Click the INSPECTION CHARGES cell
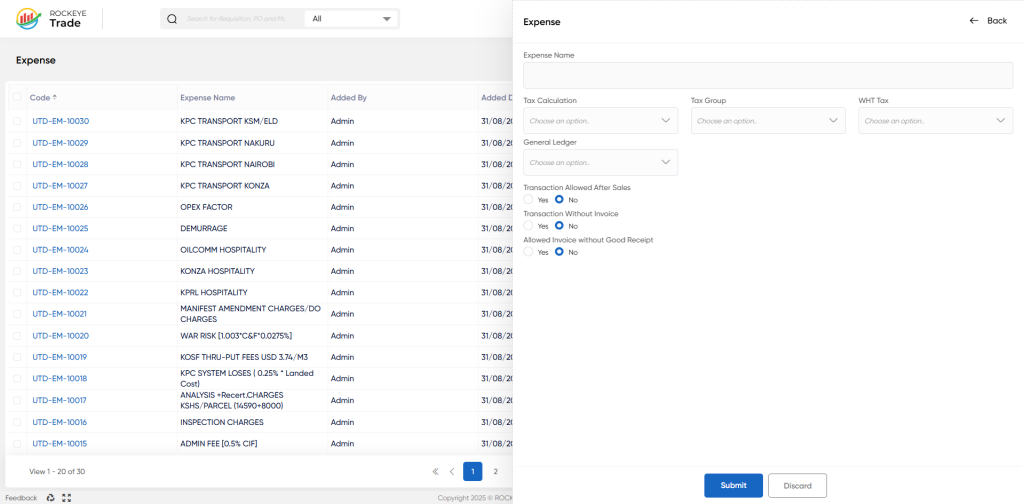Viewport: 1024px width, 504px height. click(x=222, y=422)
